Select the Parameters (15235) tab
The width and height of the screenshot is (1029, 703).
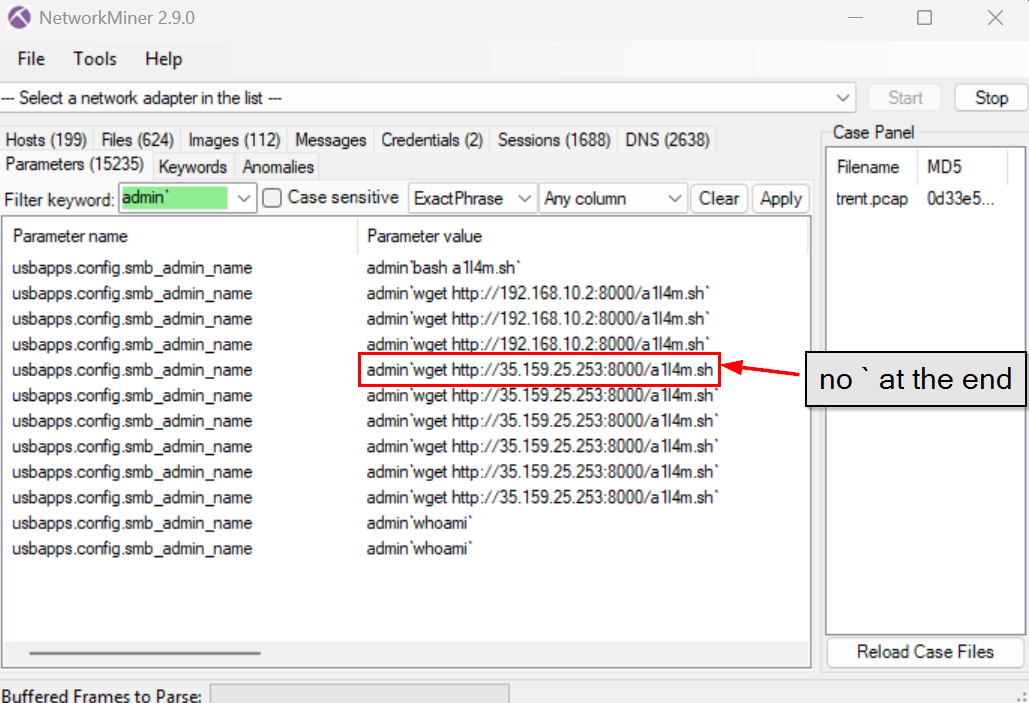coord(75,164)
